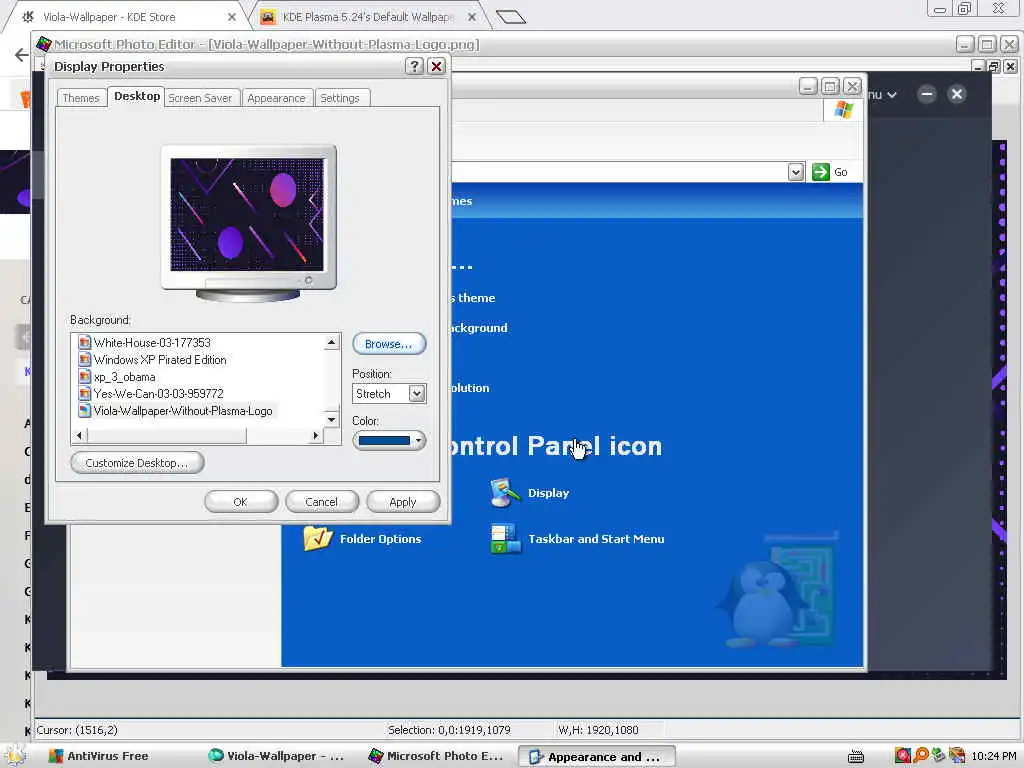1024x768 pixels.
Task: Switch to the Desktop tab
Action: (x=136, y=96)
